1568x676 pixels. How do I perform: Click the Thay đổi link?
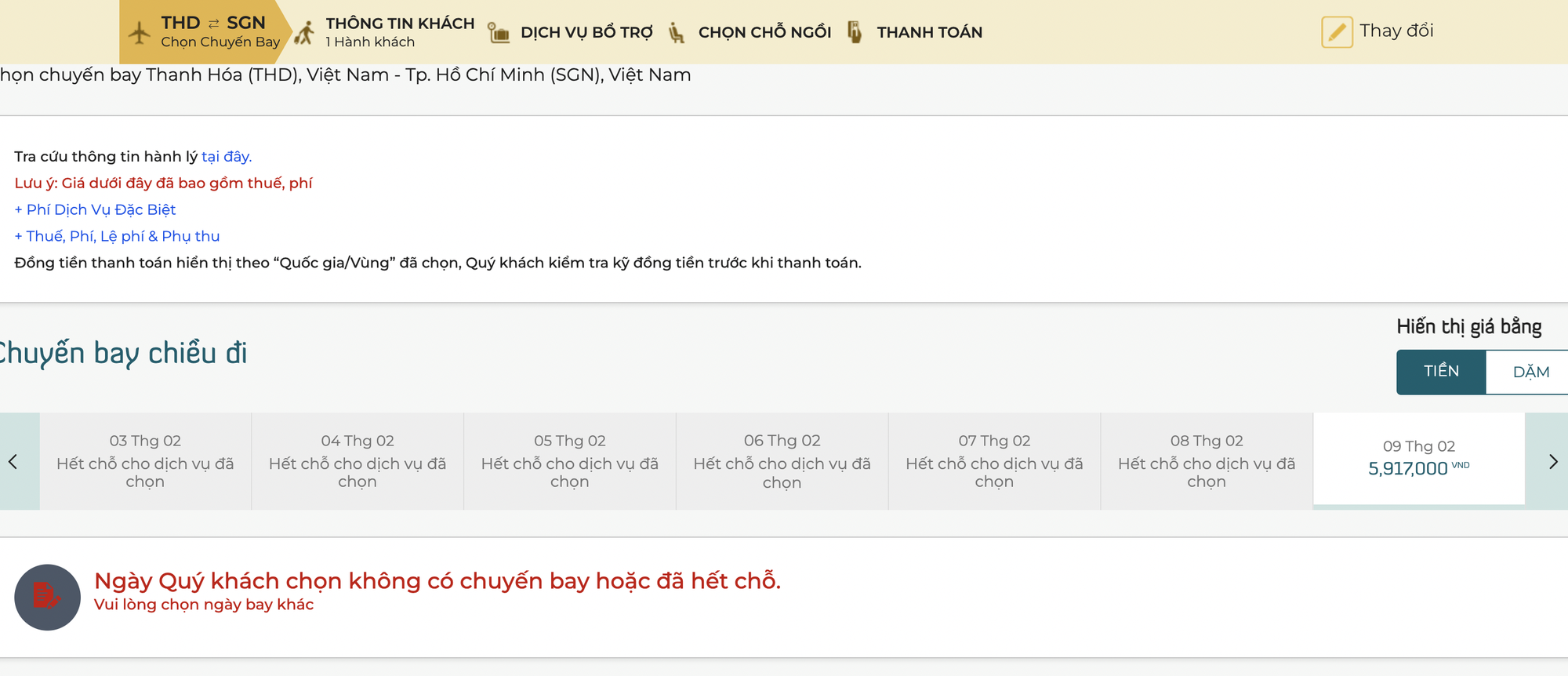click(1396, 31)
